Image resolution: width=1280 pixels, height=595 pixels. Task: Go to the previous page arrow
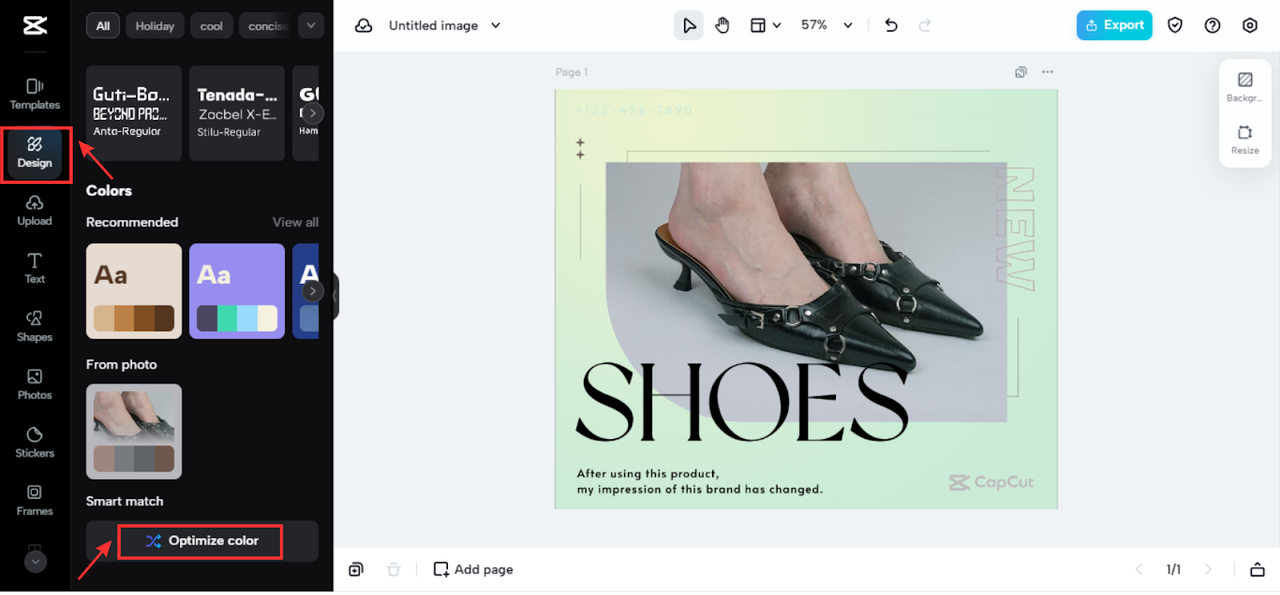[x=1138, y=569]
